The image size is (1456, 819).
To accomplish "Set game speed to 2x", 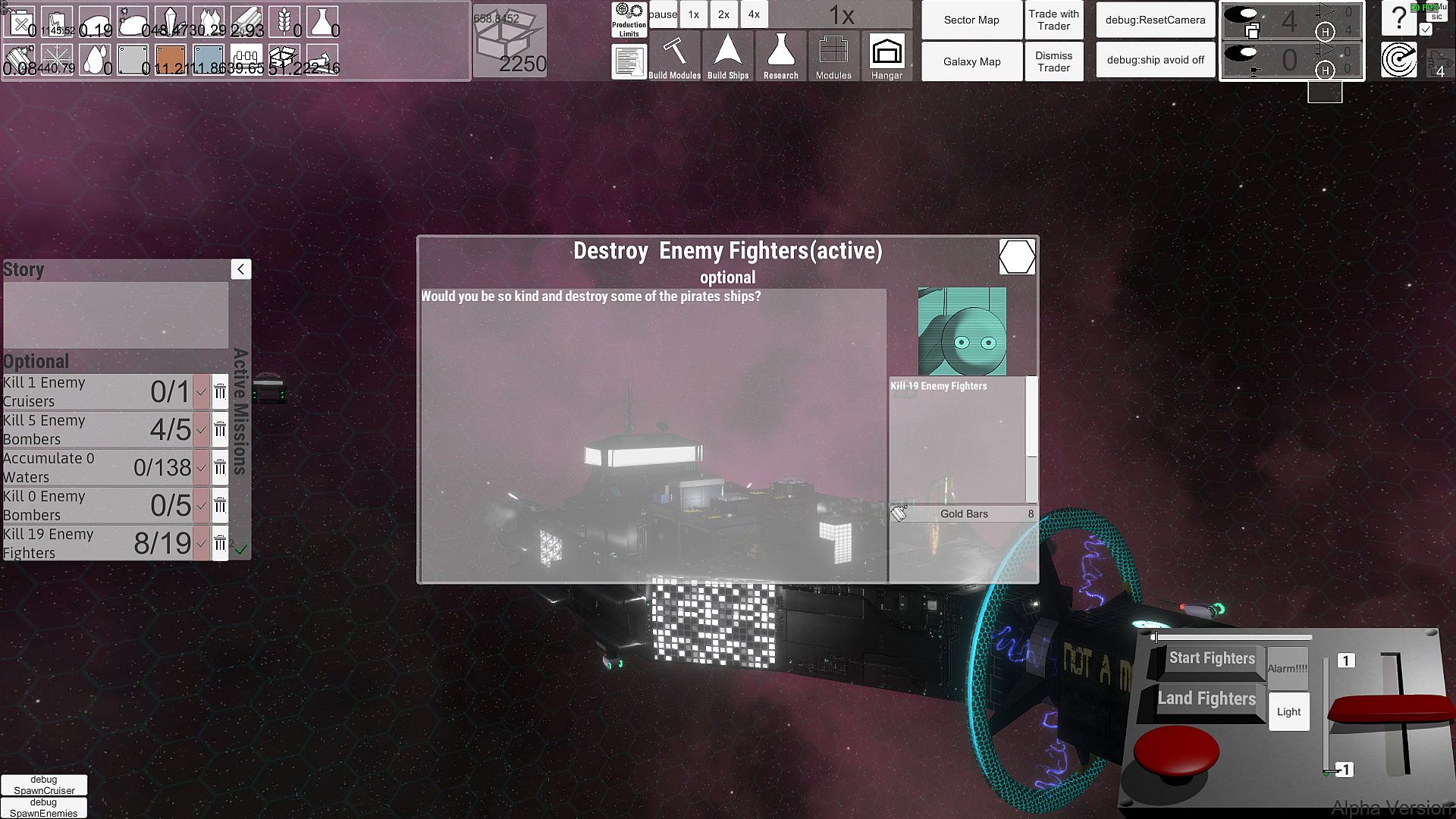I will pyautogui.click(x=723, y=14).
